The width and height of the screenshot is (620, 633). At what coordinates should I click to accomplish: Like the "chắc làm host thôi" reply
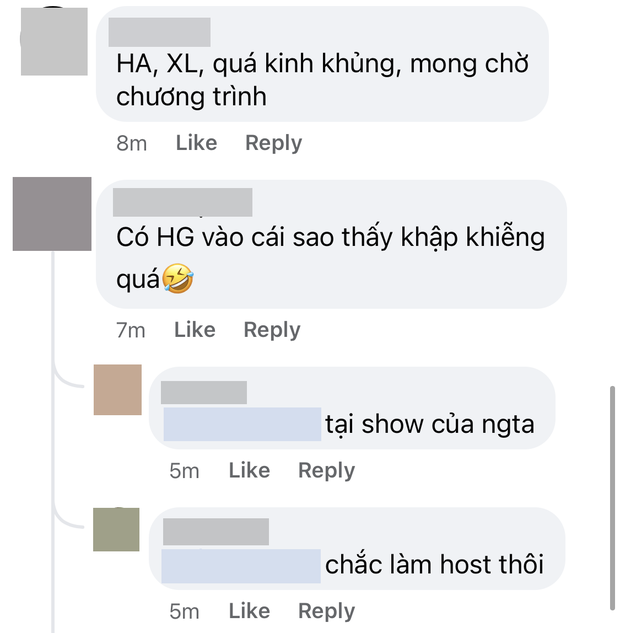tap(249, 611)
